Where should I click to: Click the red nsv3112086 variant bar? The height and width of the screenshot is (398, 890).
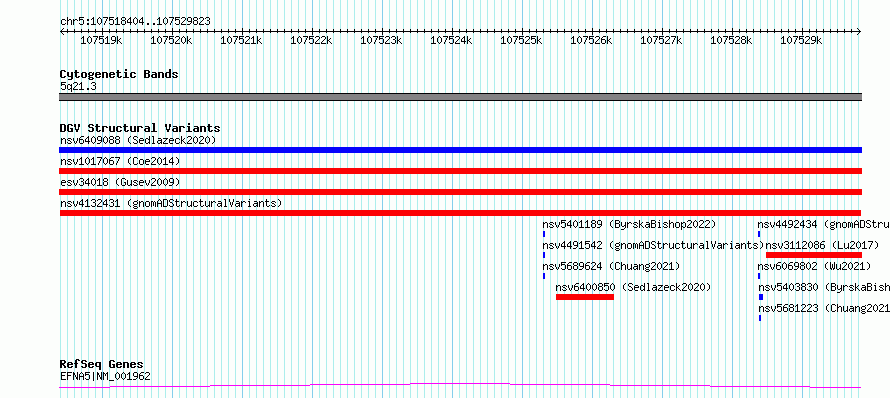tap(814, 255)
